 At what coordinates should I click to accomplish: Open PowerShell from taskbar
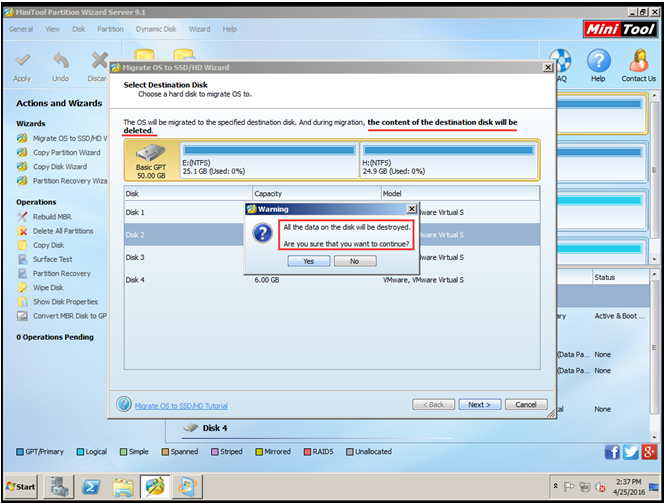coord(91,487)
